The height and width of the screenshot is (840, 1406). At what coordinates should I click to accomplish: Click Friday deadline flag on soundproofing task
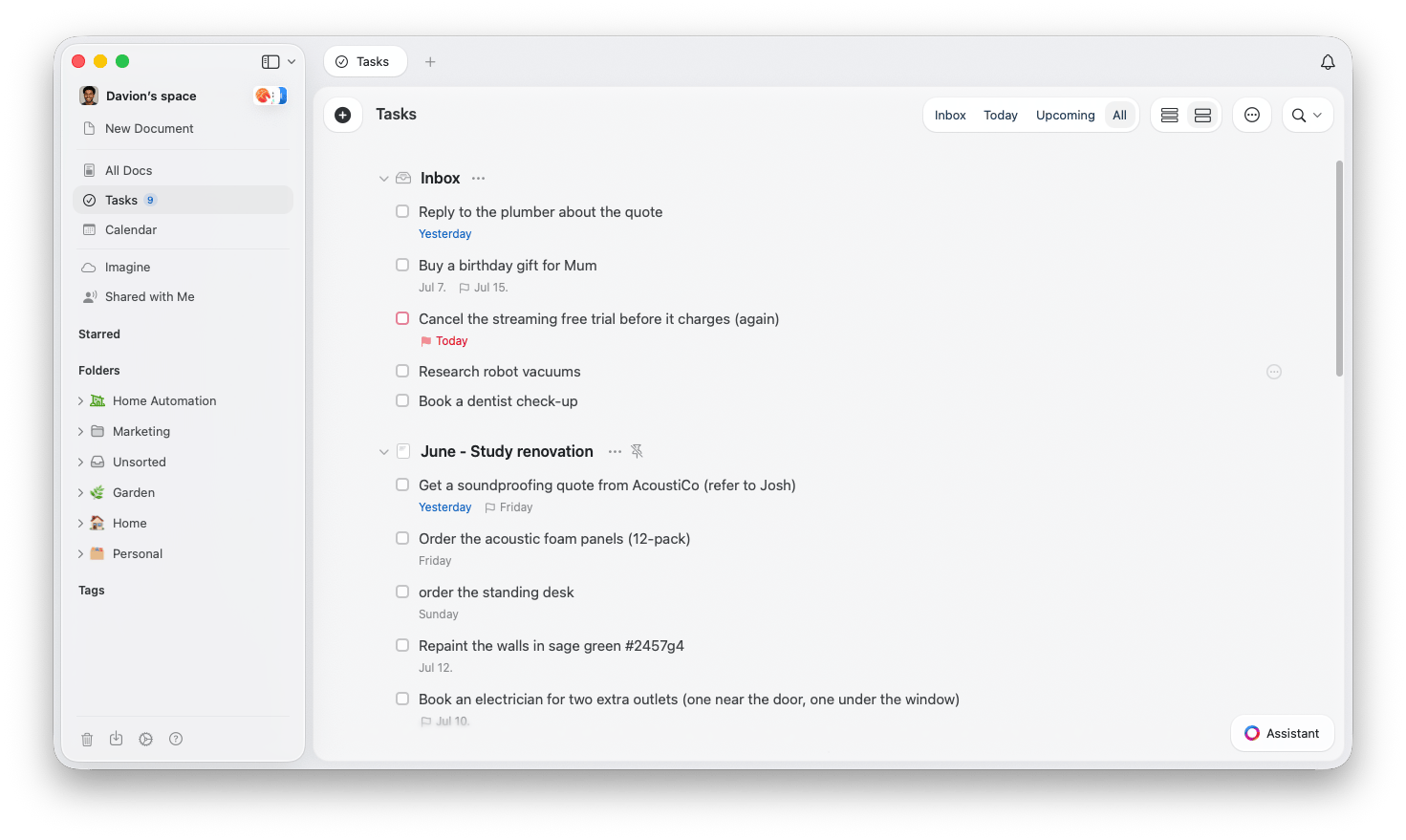click(x=508, y=507)
